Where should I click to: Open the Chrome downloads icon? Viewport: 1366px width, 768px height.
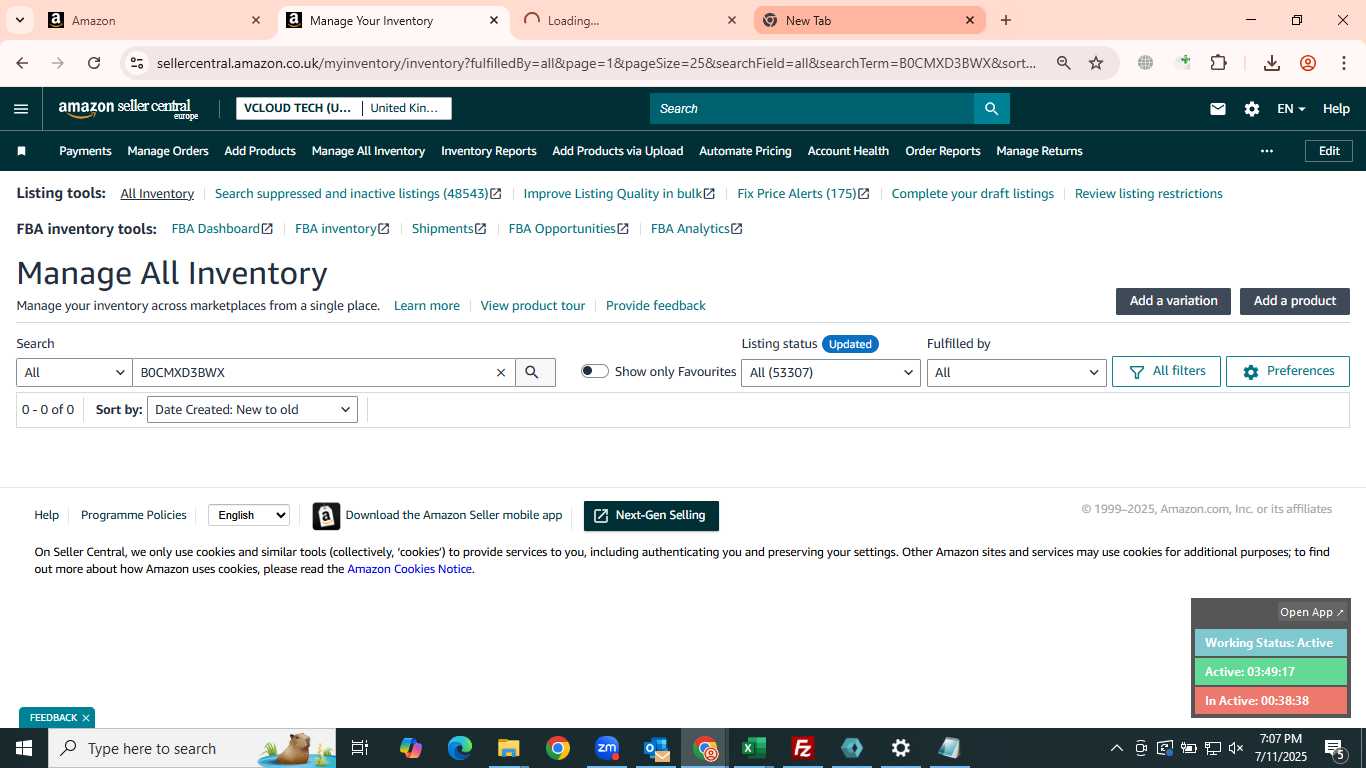pyautogui.click(x=1272, y=63)
